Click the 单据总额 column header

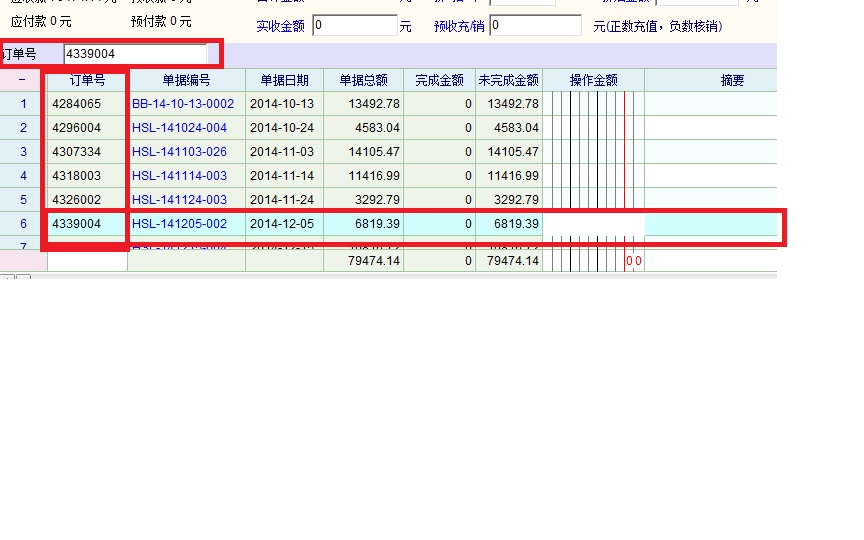pos(363,80)
